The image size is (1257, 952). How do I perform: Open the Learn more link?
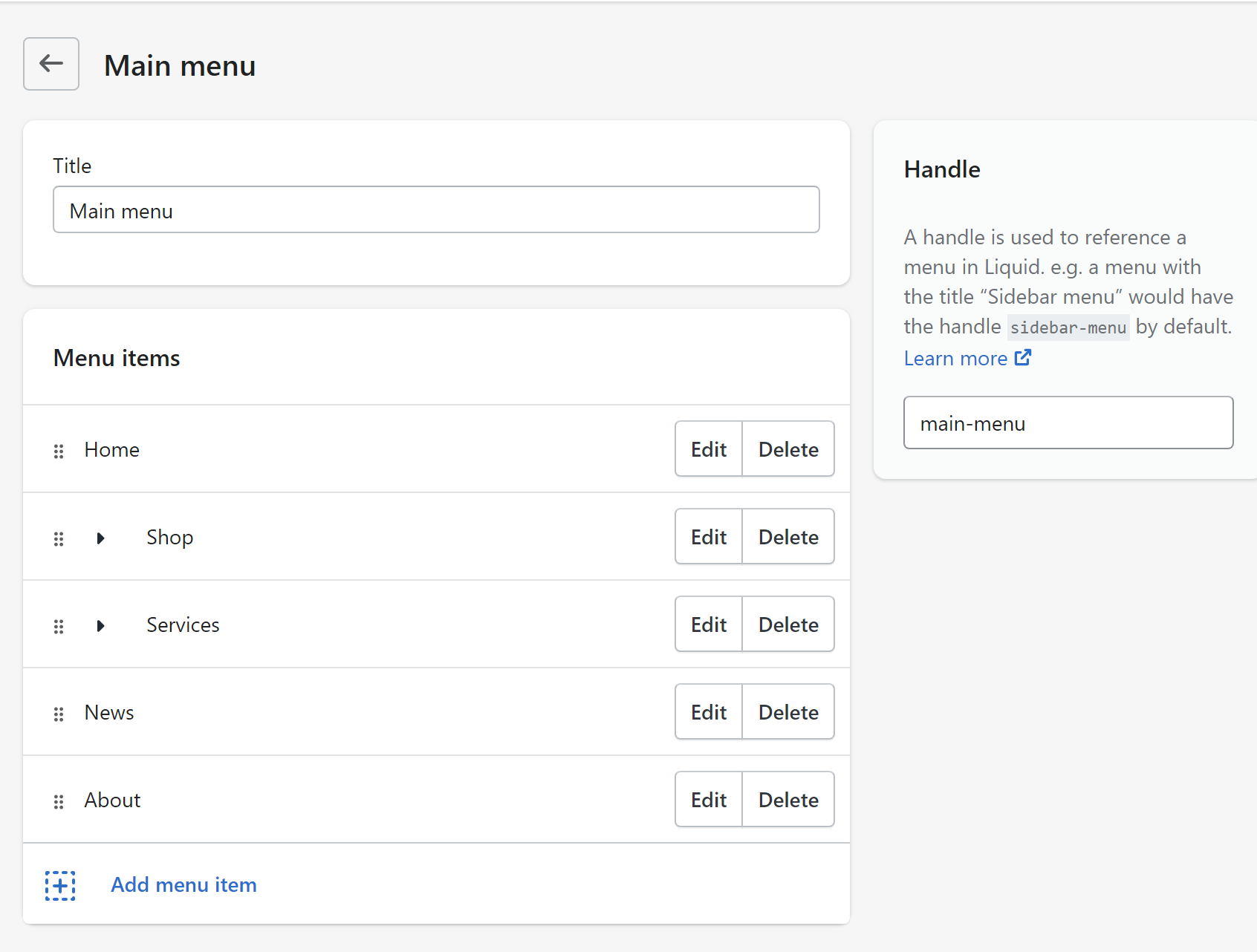[x=955, y=359]
